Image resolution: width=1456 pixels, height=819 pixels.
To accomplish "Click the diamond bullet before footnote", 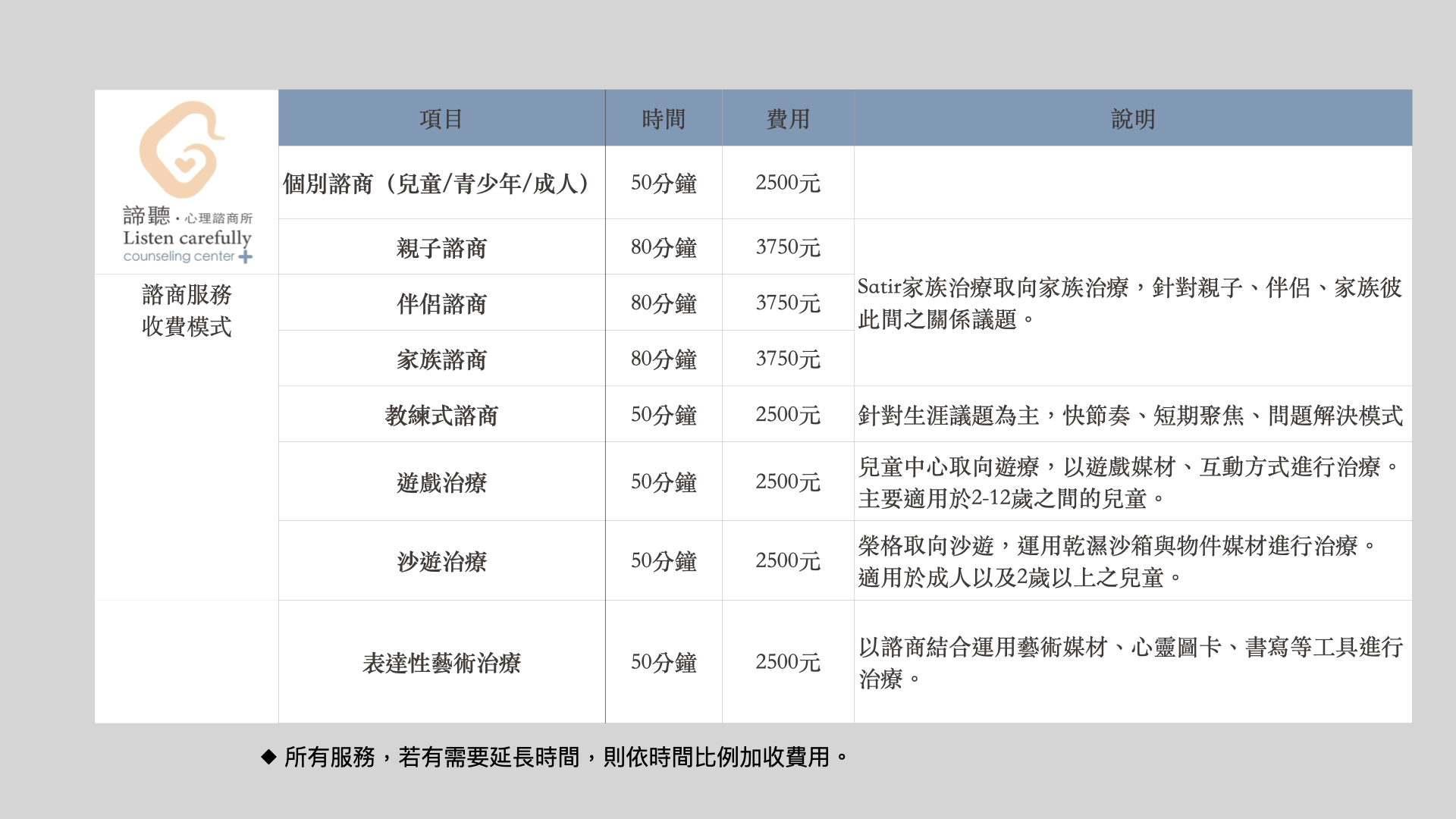I will (268, 757).
